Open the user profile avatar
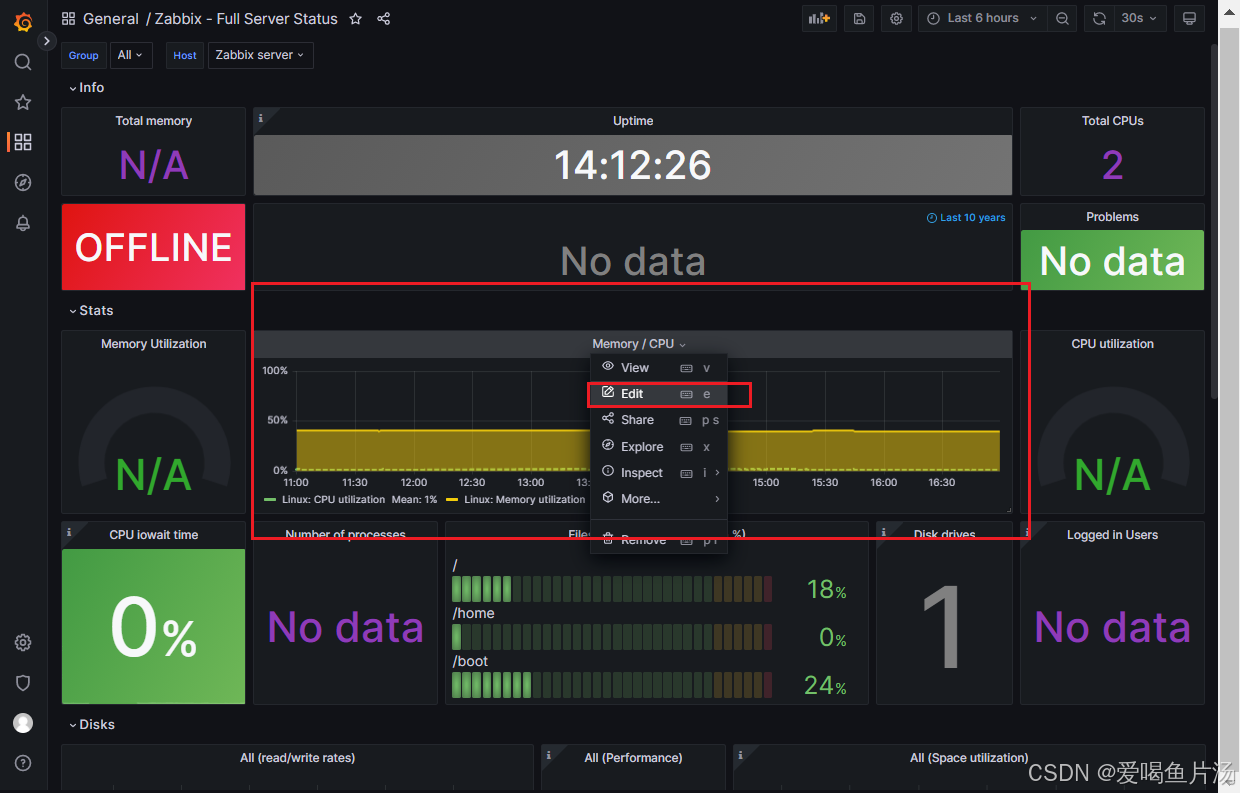 [x=23, y=723]
